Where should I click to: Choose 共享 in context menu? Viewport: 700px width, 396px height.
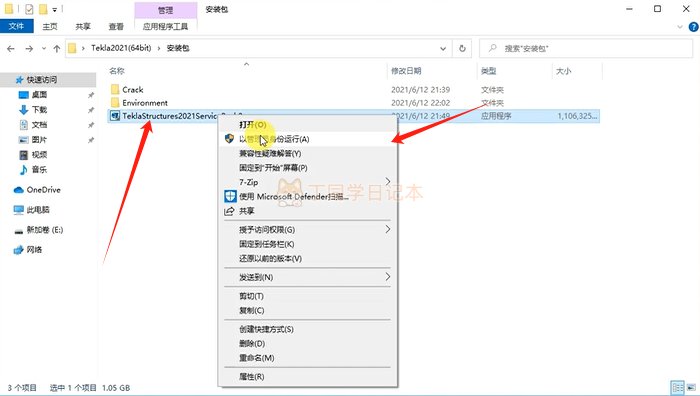pos(308,211)
